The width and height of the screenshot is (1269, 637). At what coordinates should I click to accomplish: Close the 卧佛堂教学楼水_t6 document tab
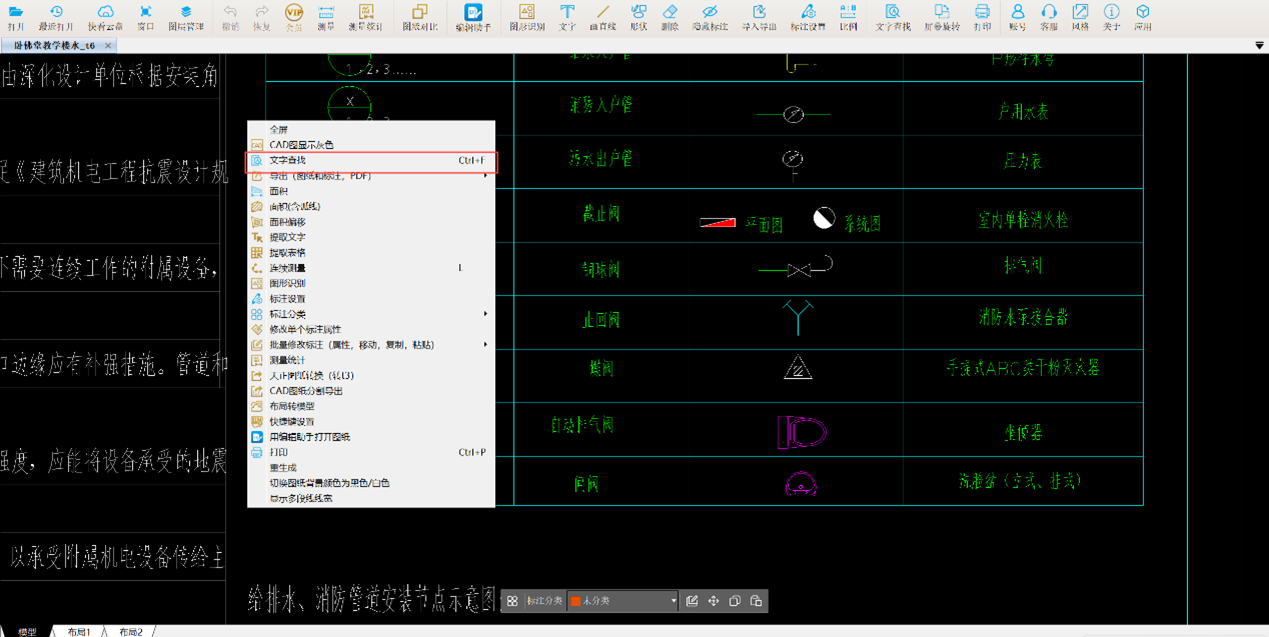(108, 46)
